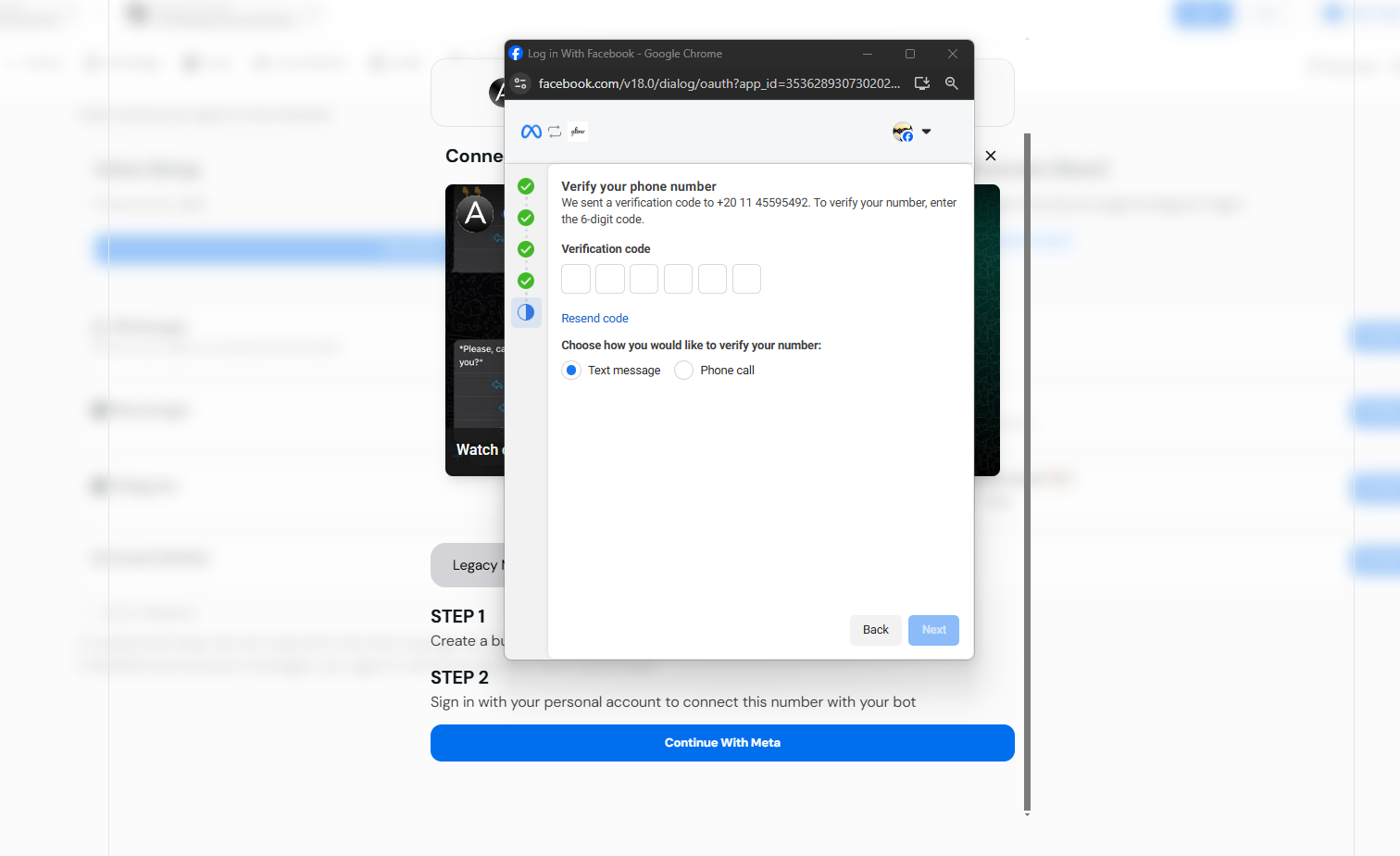Select the Text message verification option

(x=570, y=370)
